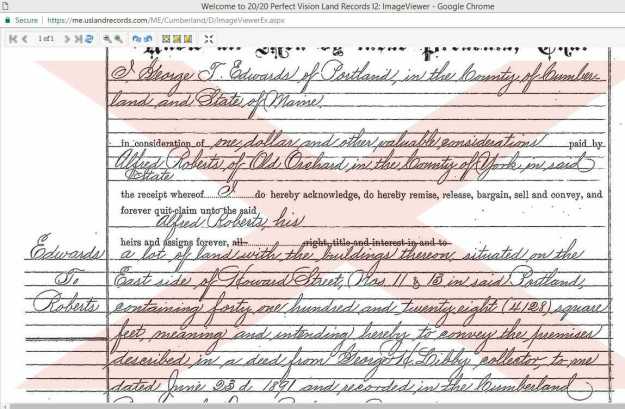Rotate the image using the second blue rotate icon
Viewport: 625px width, 409px height.
coord(147,38)
